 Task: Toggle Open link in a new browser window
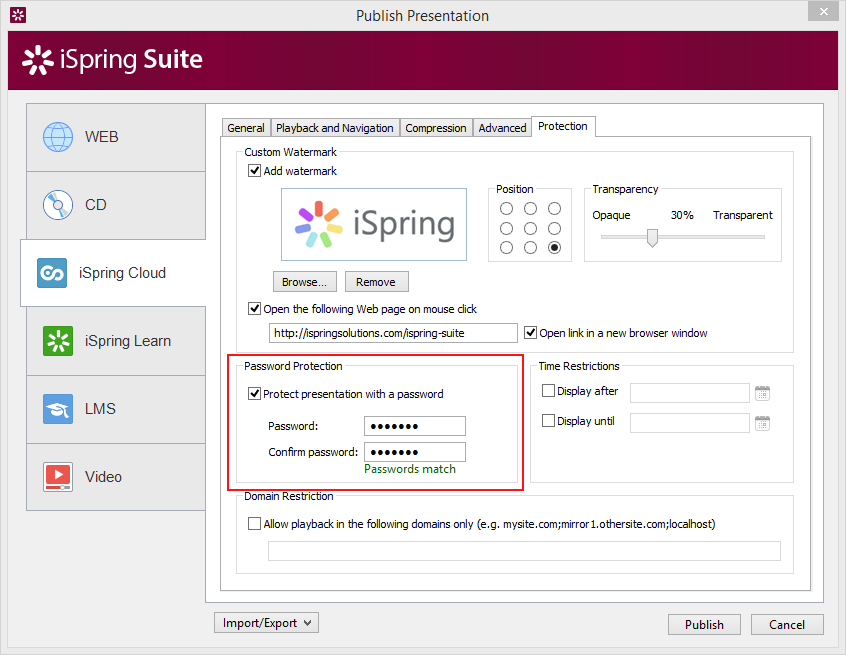tap(530, 333)
